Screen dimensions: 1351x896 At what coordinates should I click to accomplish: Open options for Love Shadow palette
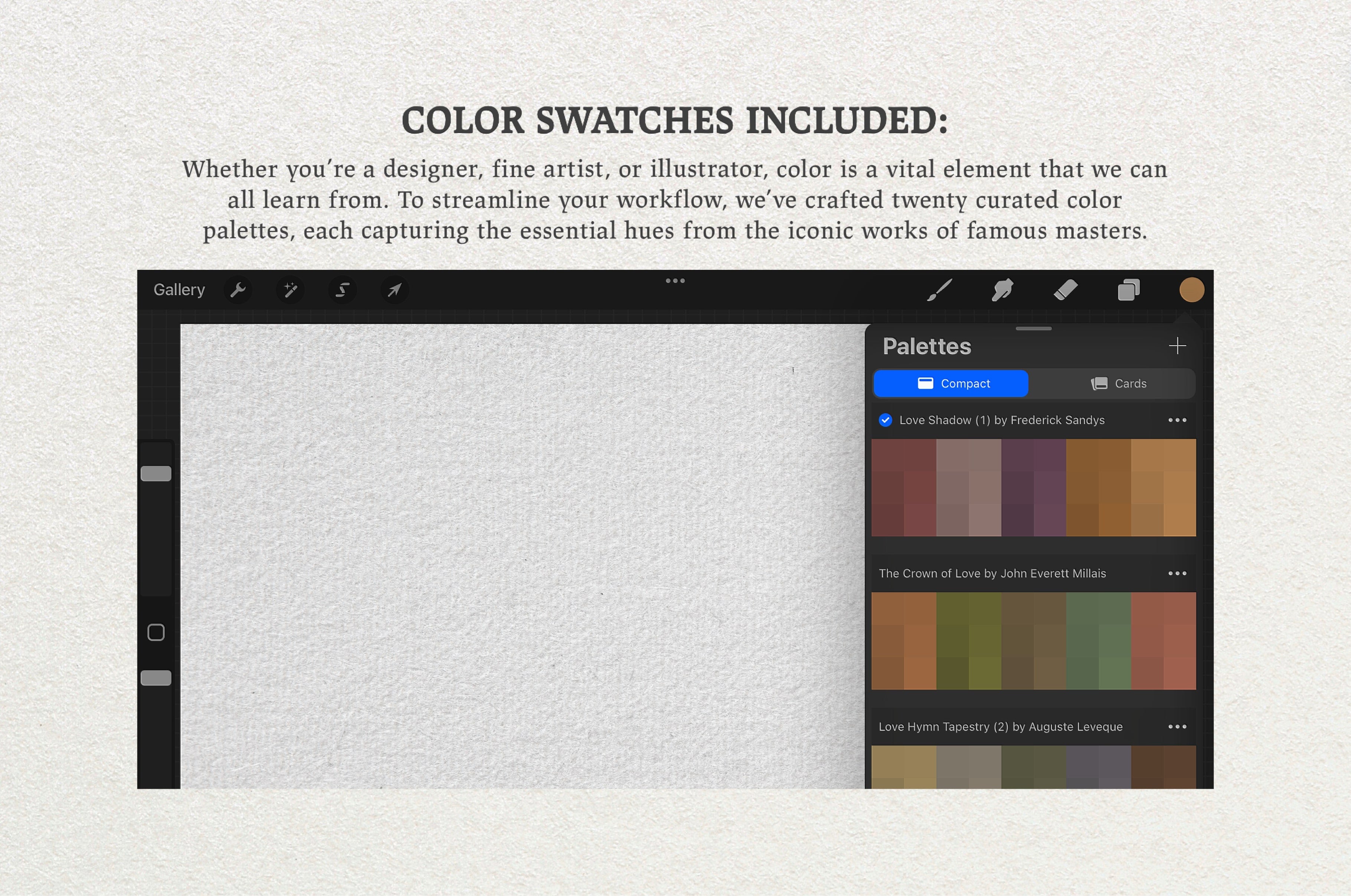pyautogui.click(x=1177, y=420)
